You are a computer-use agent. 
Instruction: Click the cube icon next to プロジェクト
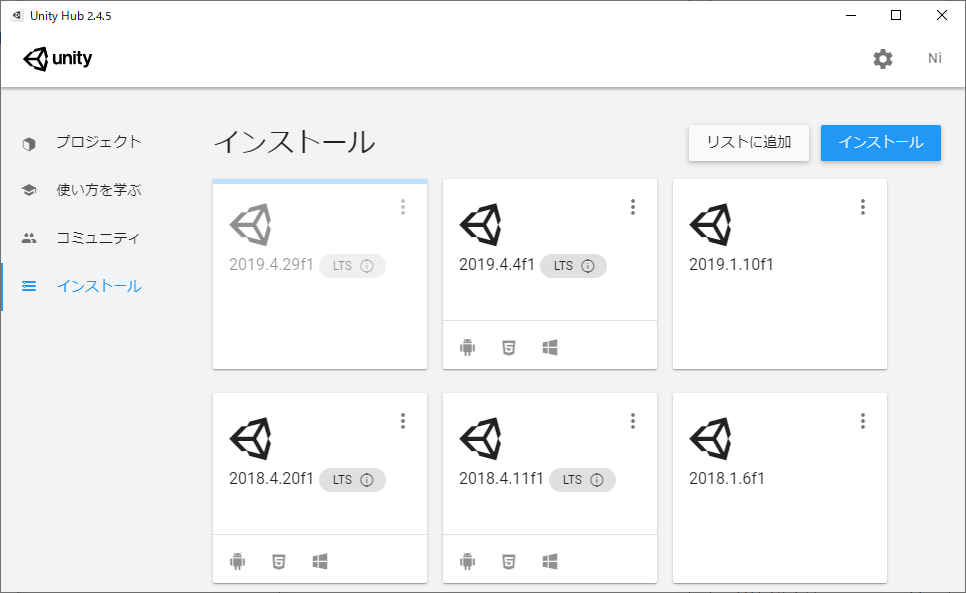[x=29, y=143]
